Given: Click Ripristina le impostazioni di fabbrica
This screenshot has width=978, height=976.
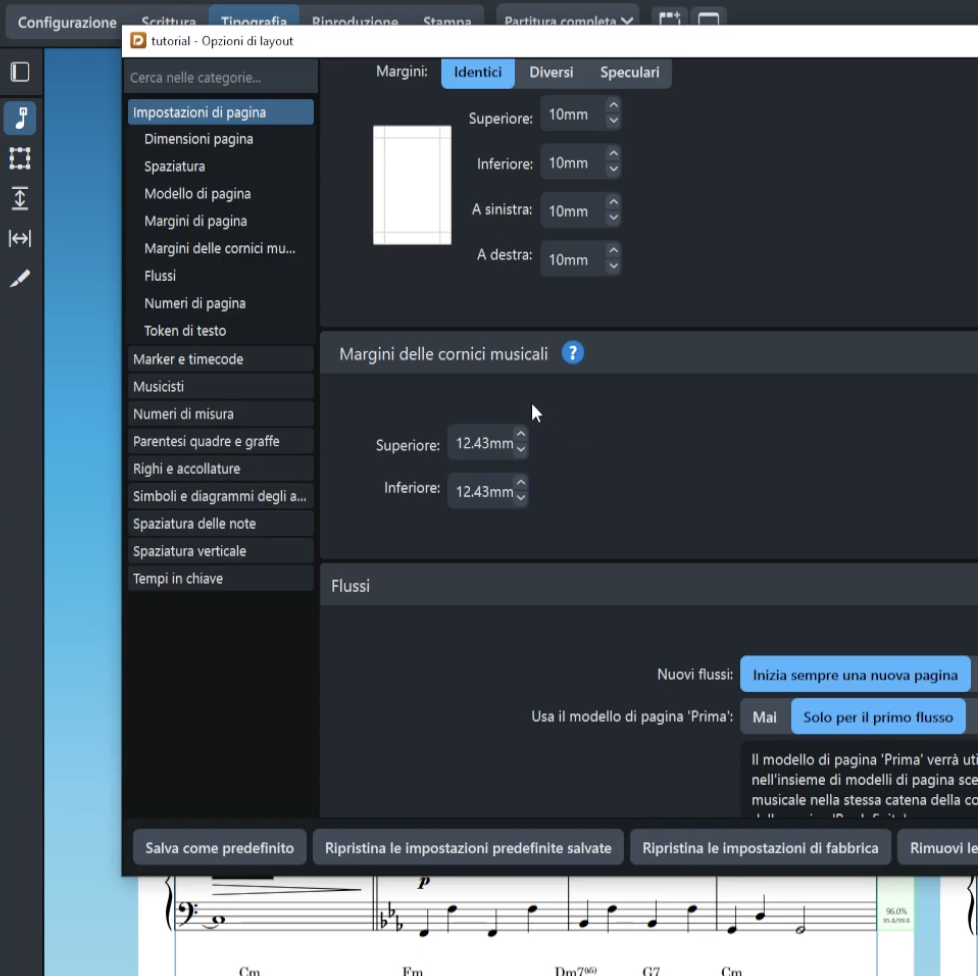Looking at the screenshot, I should (760, 848).
